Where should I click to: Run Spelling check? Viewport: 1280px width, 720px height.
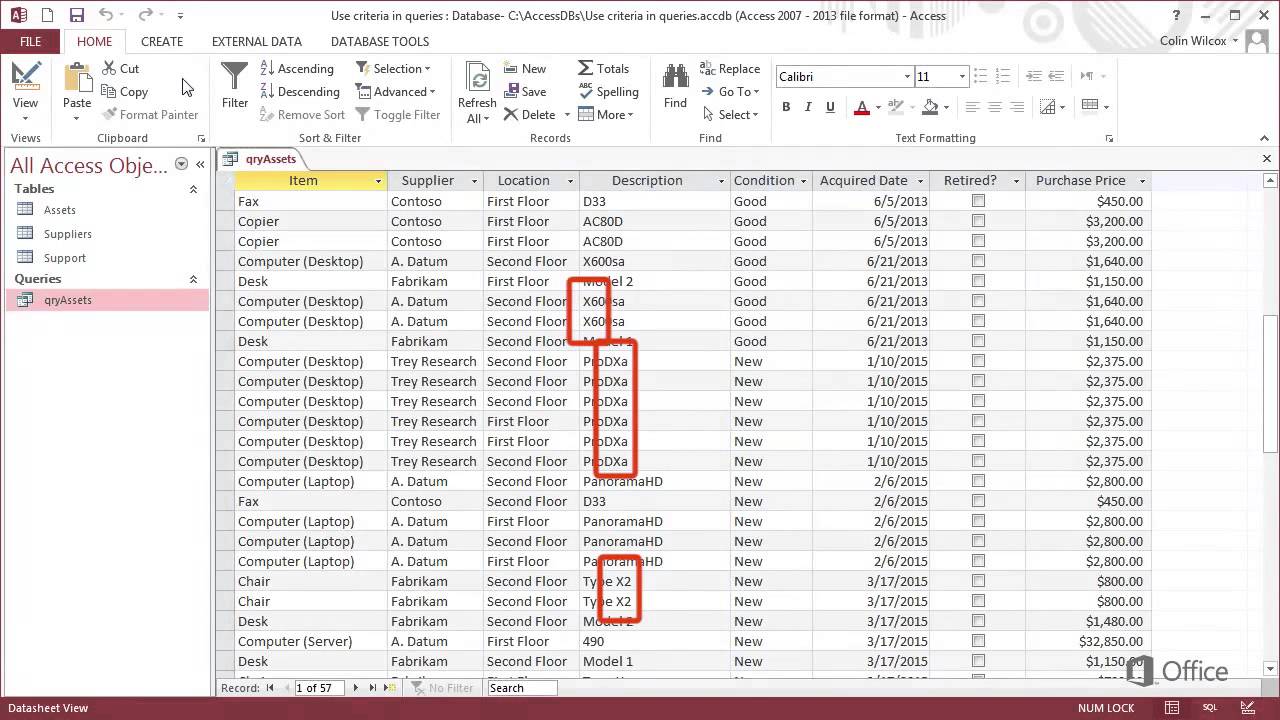tap(608, 91)
